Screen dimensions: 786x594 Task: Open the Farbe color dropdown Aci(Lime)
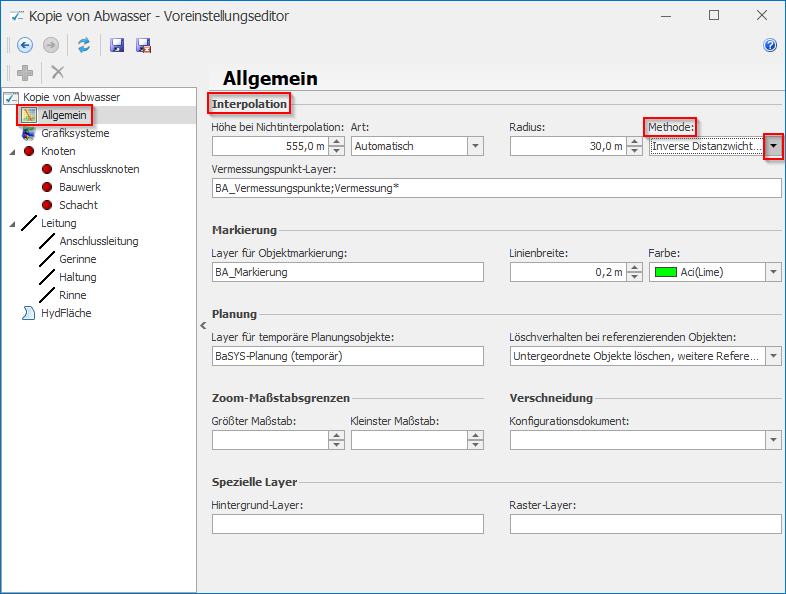point(773,272)
